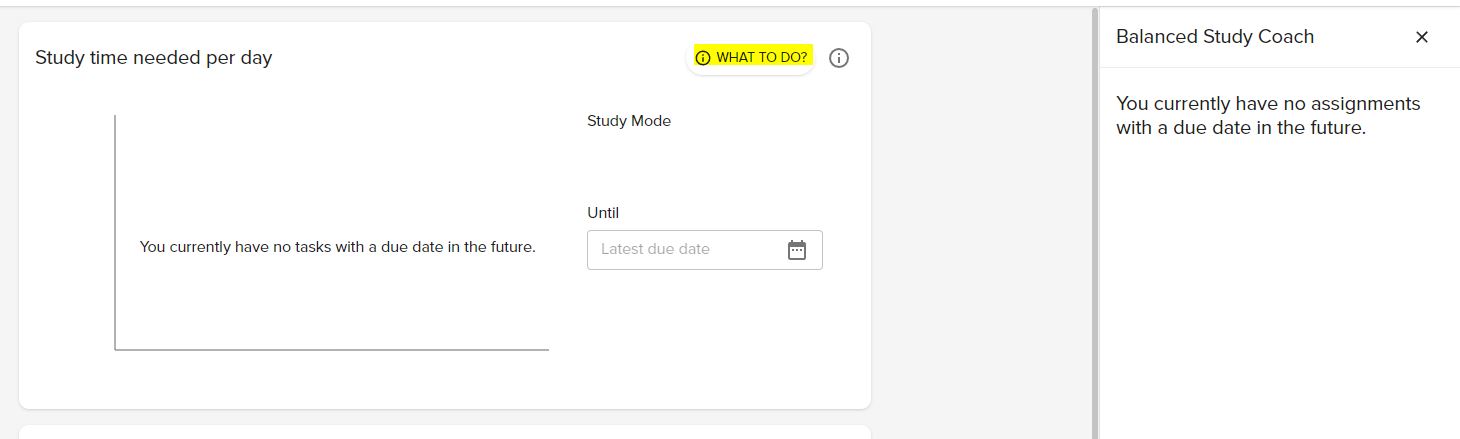Viewport: 1460px width, 439px height.
Task: Click the Study Mode label
Action: (x=629, y=121)
